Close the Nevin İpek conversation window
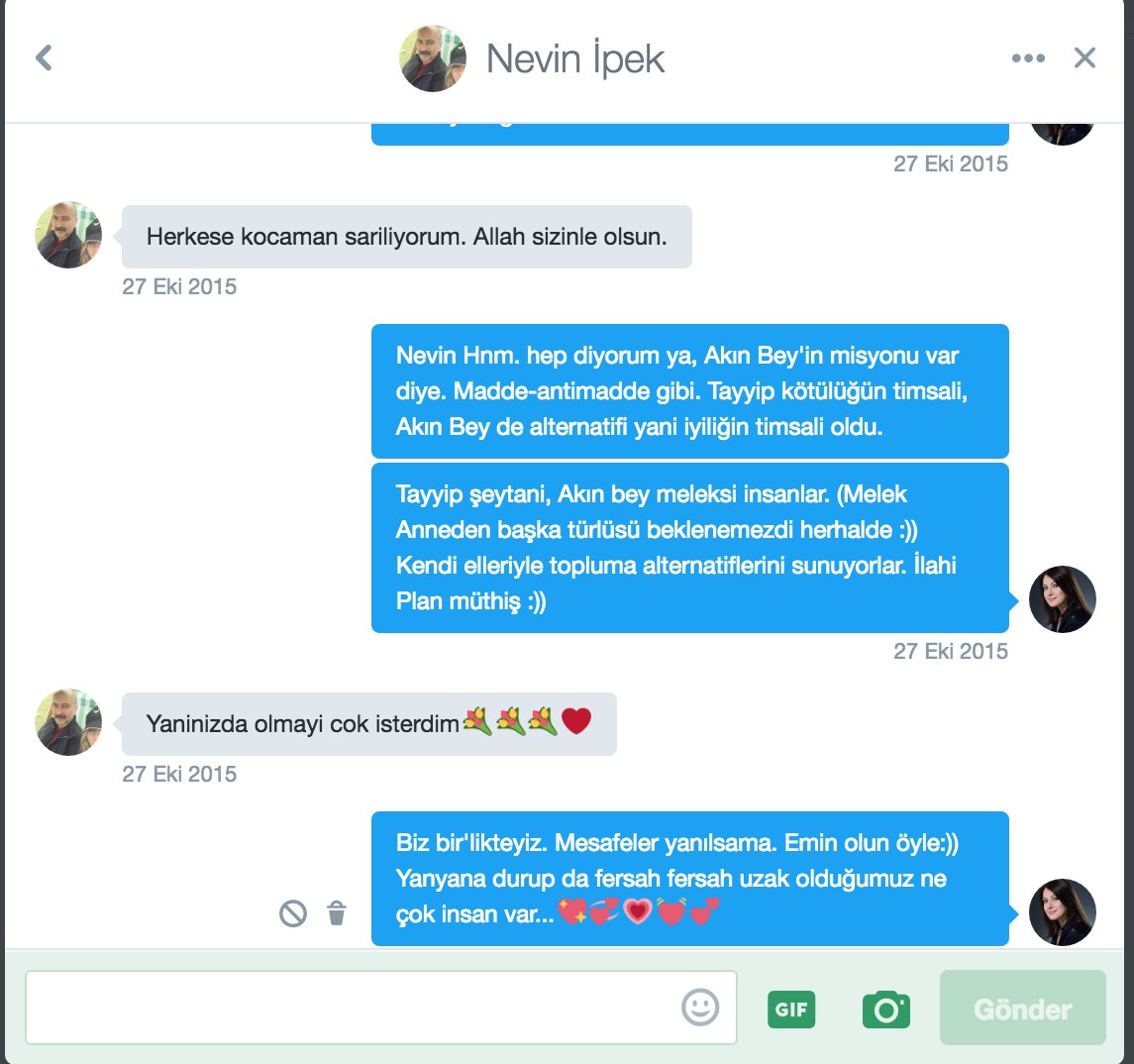Viewport: 1134px width, 1064px height. pyautogui.click(x=1084, y=57)
